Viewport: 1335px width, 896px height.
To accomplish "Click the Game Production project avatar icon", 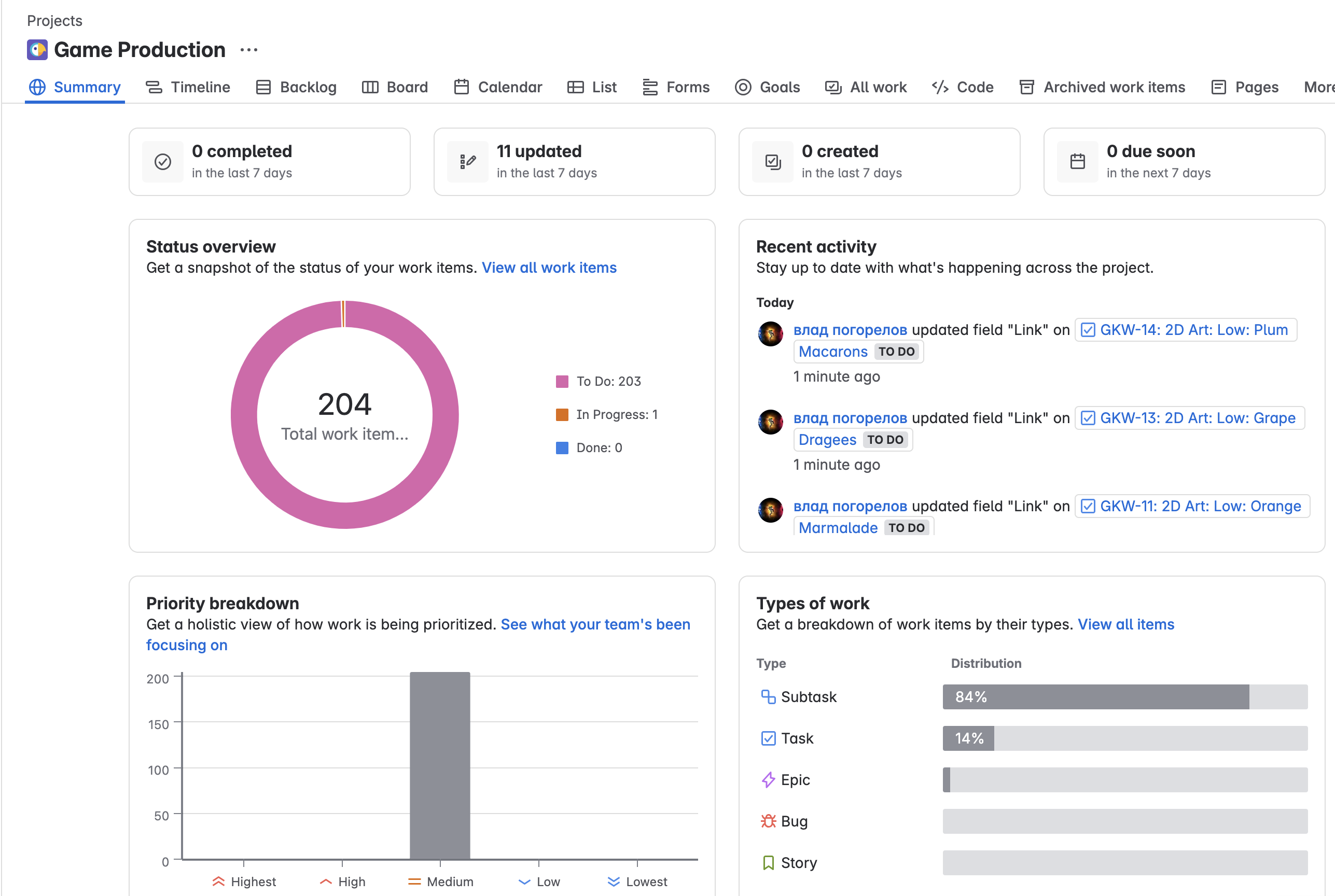I will 37,50.
